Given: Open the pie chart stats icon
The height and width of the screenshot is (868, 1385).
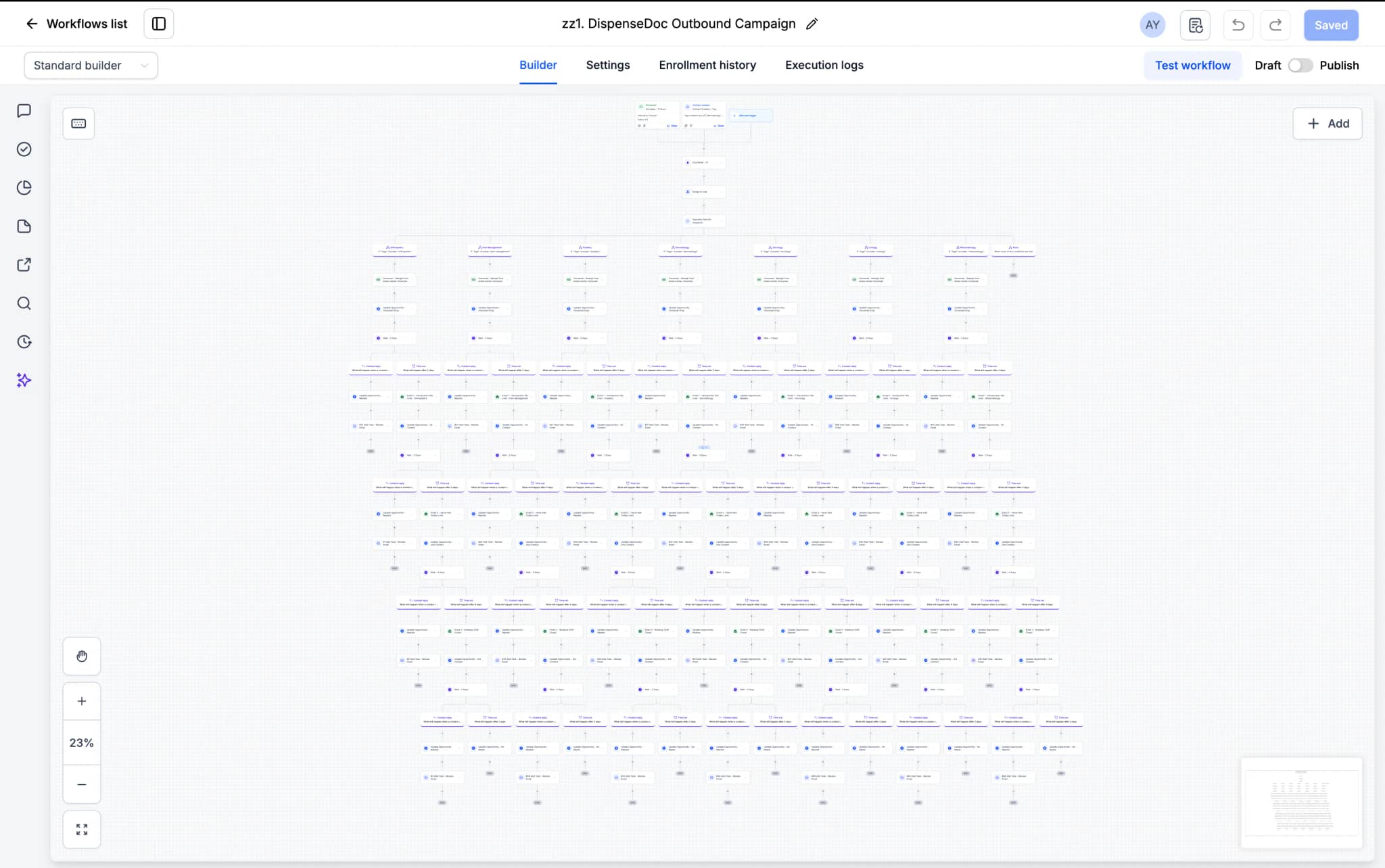Looking at the screenshot, I should [x=24, y=188].
